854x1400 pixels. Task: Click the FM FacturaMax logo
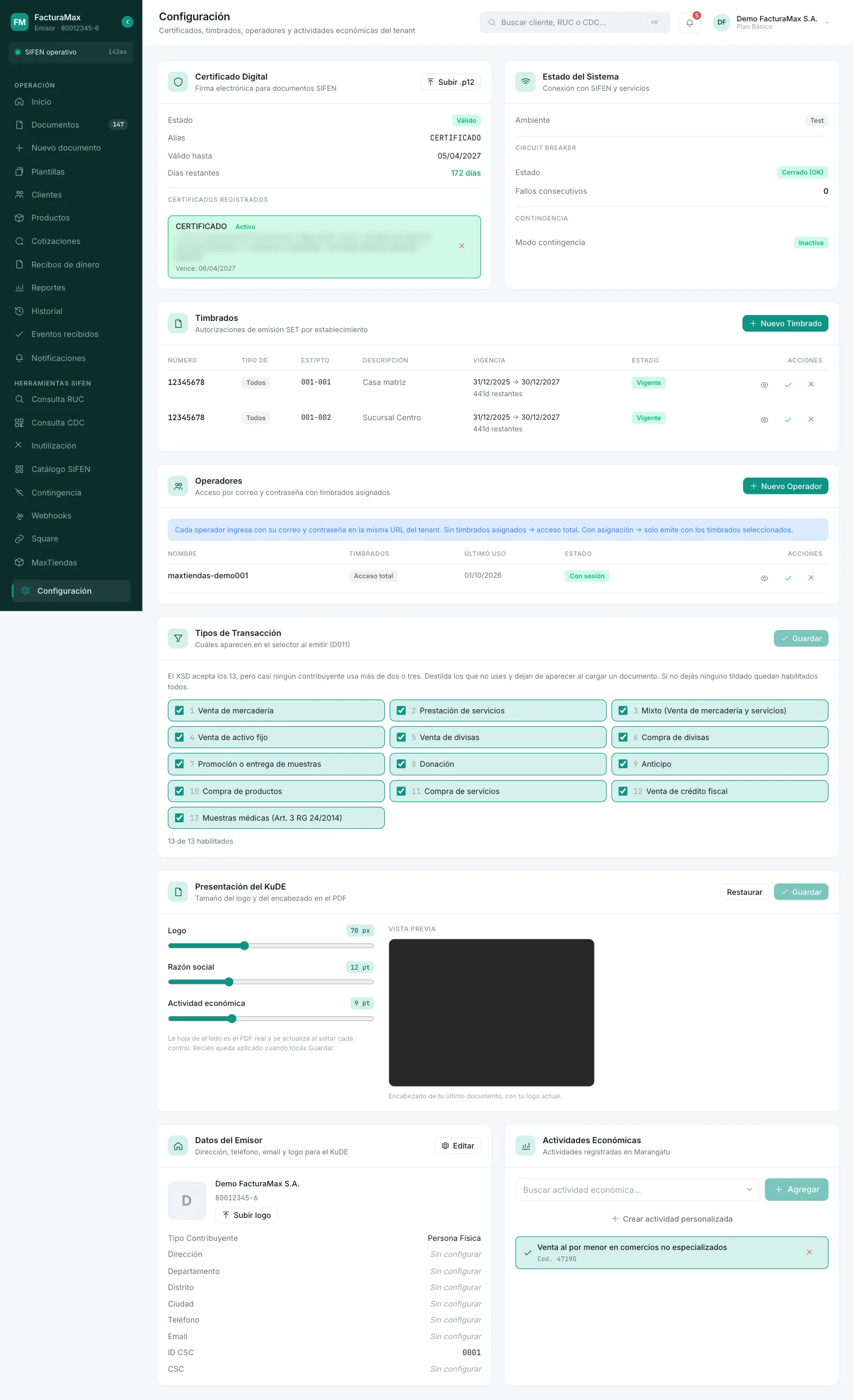19,22
